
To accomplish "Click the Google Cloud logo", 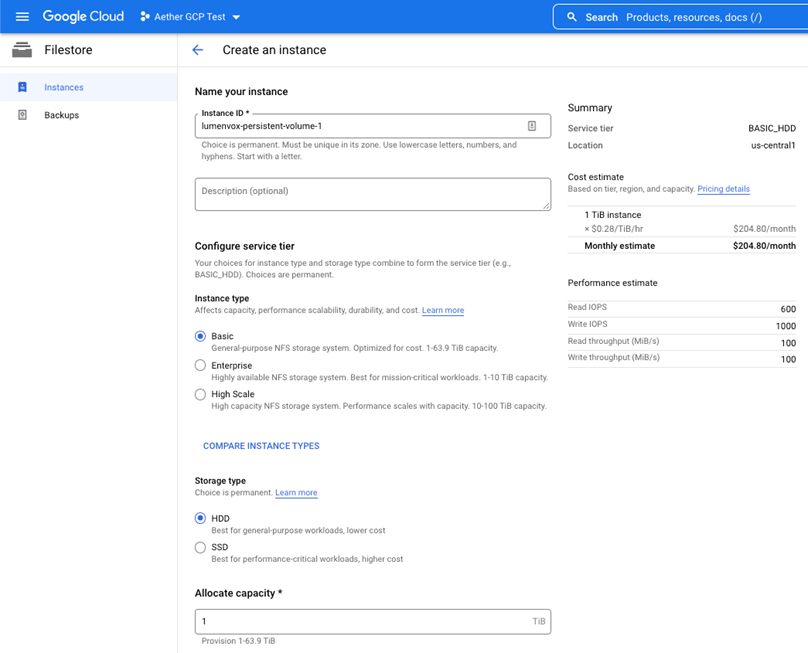I will click(x=83, y=17).
